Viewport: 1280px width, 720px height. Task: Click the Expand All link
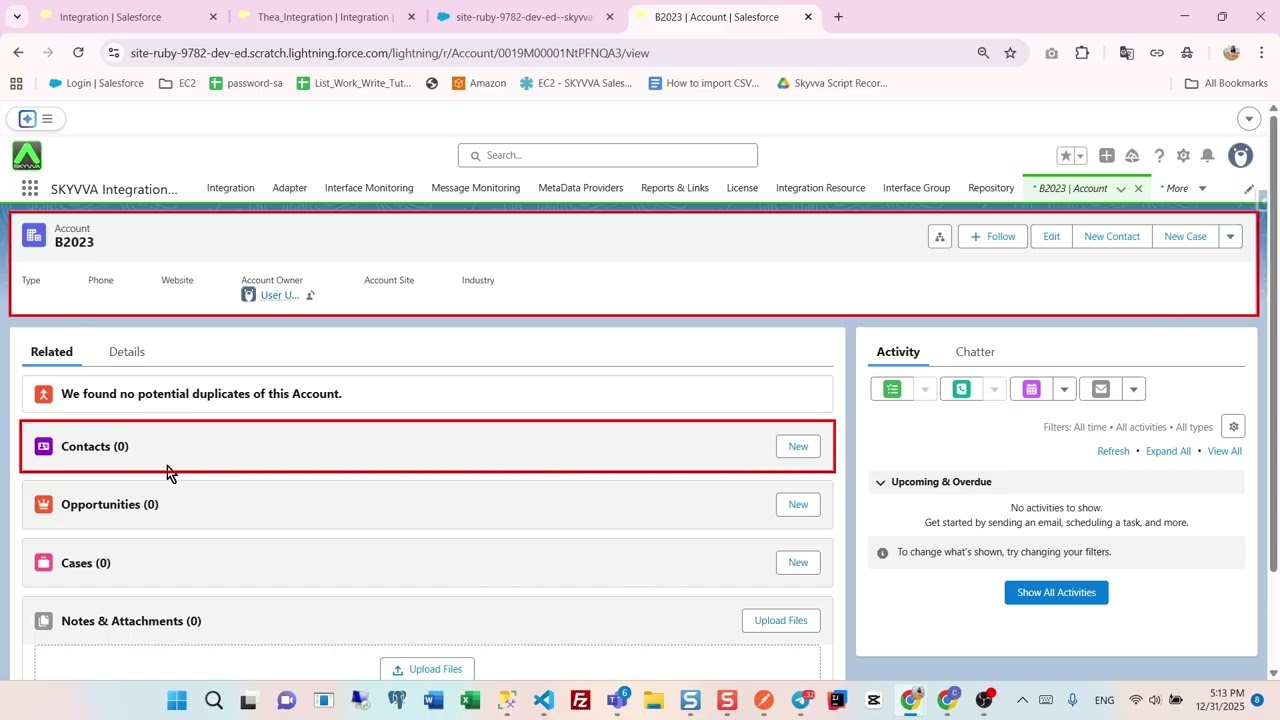click(x=1168, y=452)
